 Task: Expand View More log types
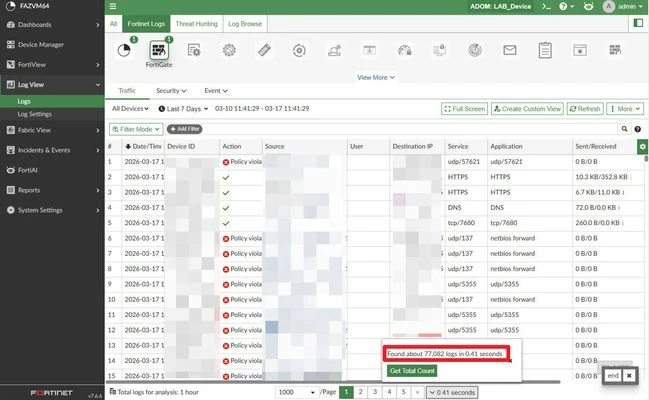[376, 77]
